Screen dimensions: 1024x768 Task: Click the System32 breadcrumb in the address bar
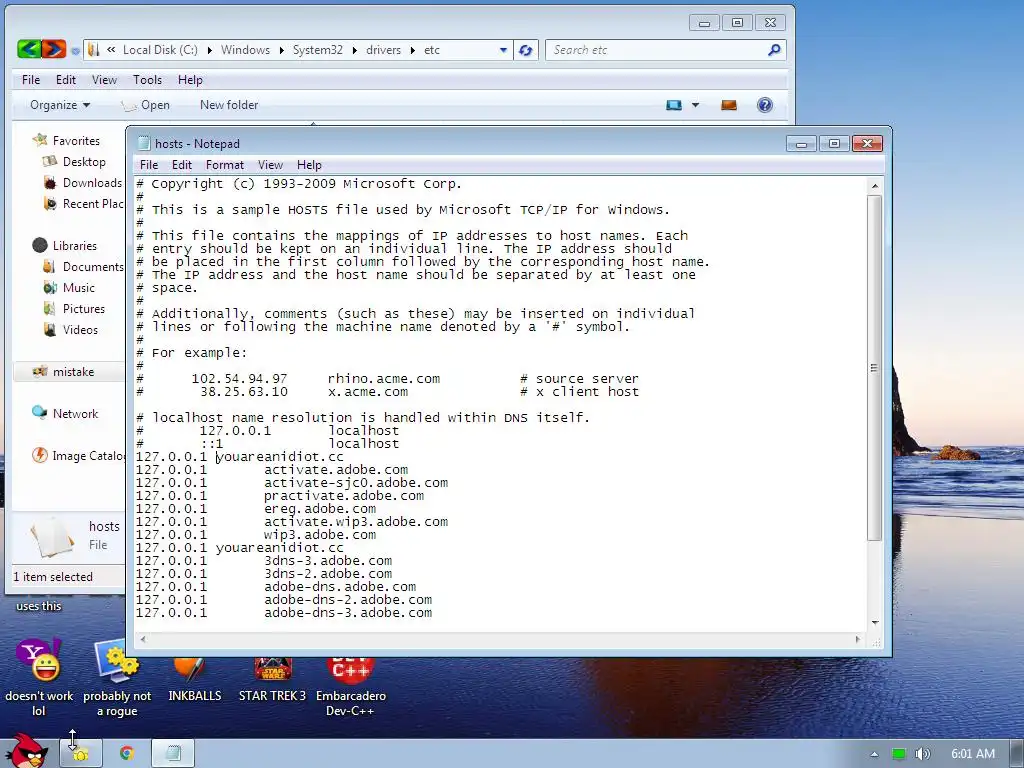click(x=317, y=50)
